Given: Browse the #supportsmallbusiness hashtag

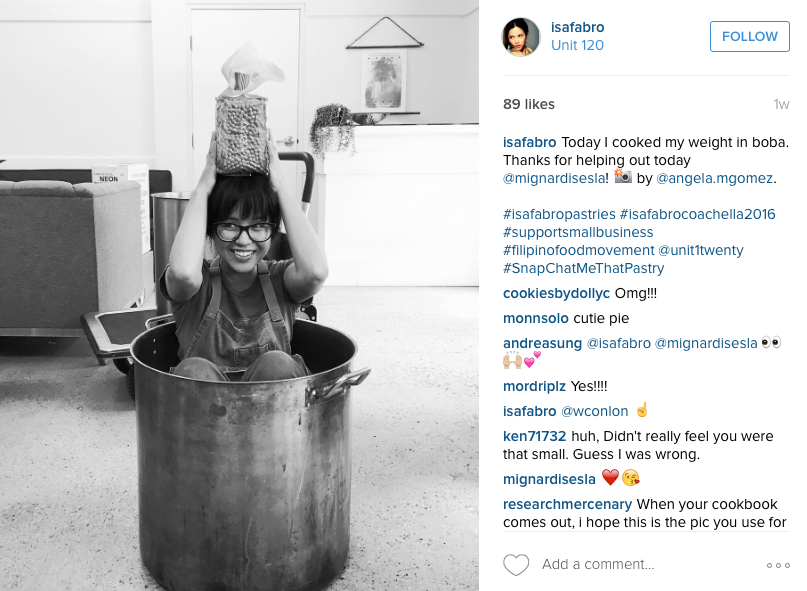Looking at the screenshot, I should point(578,232).
